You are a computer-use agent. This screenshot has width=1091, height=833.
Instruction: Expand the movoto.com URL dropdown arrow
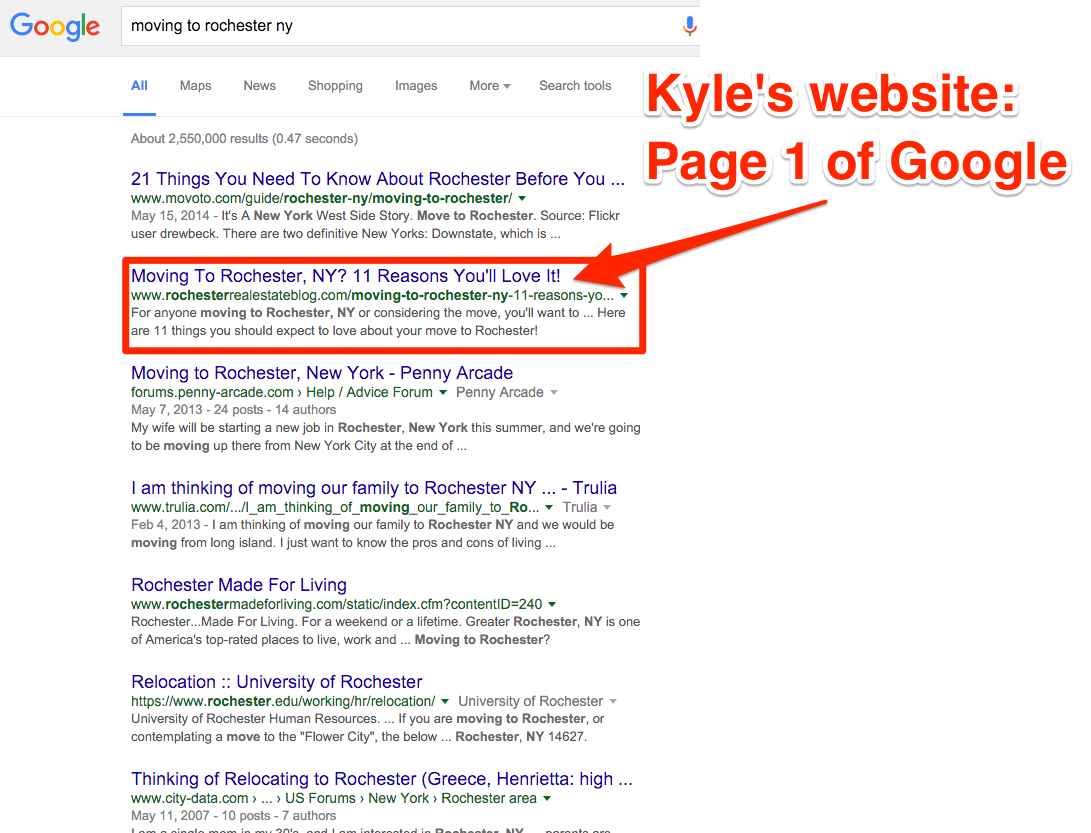tap(522, 198)
